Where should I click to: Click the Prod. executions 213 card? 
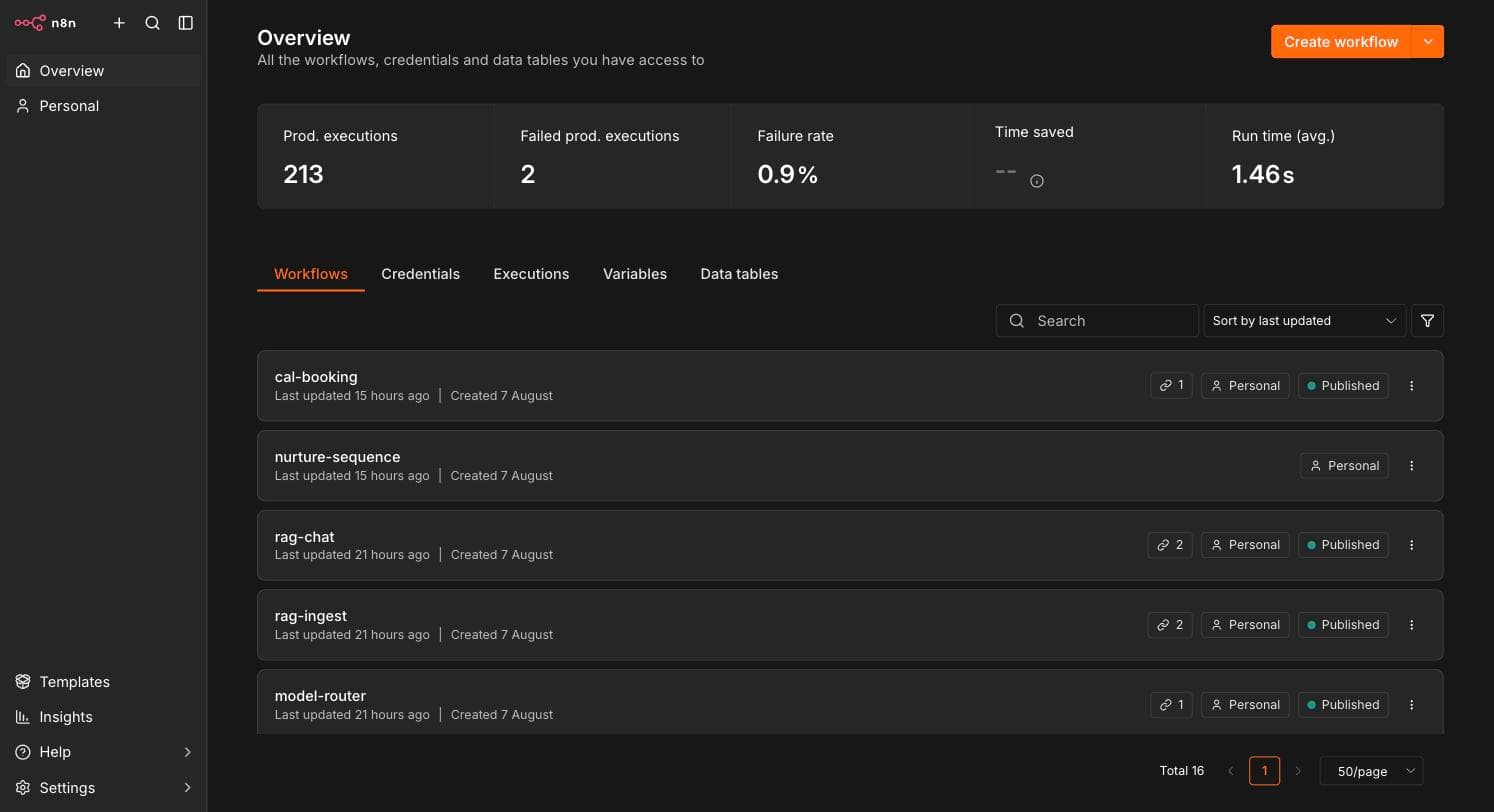pos(375,157)
